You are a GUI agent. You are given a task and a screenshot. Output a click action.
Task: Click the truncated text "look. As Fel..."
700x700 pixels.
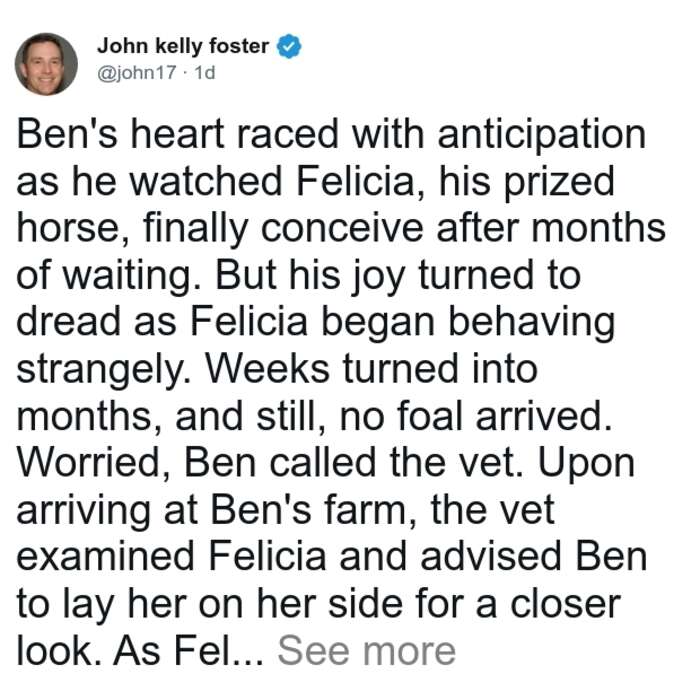click(140, 651)
